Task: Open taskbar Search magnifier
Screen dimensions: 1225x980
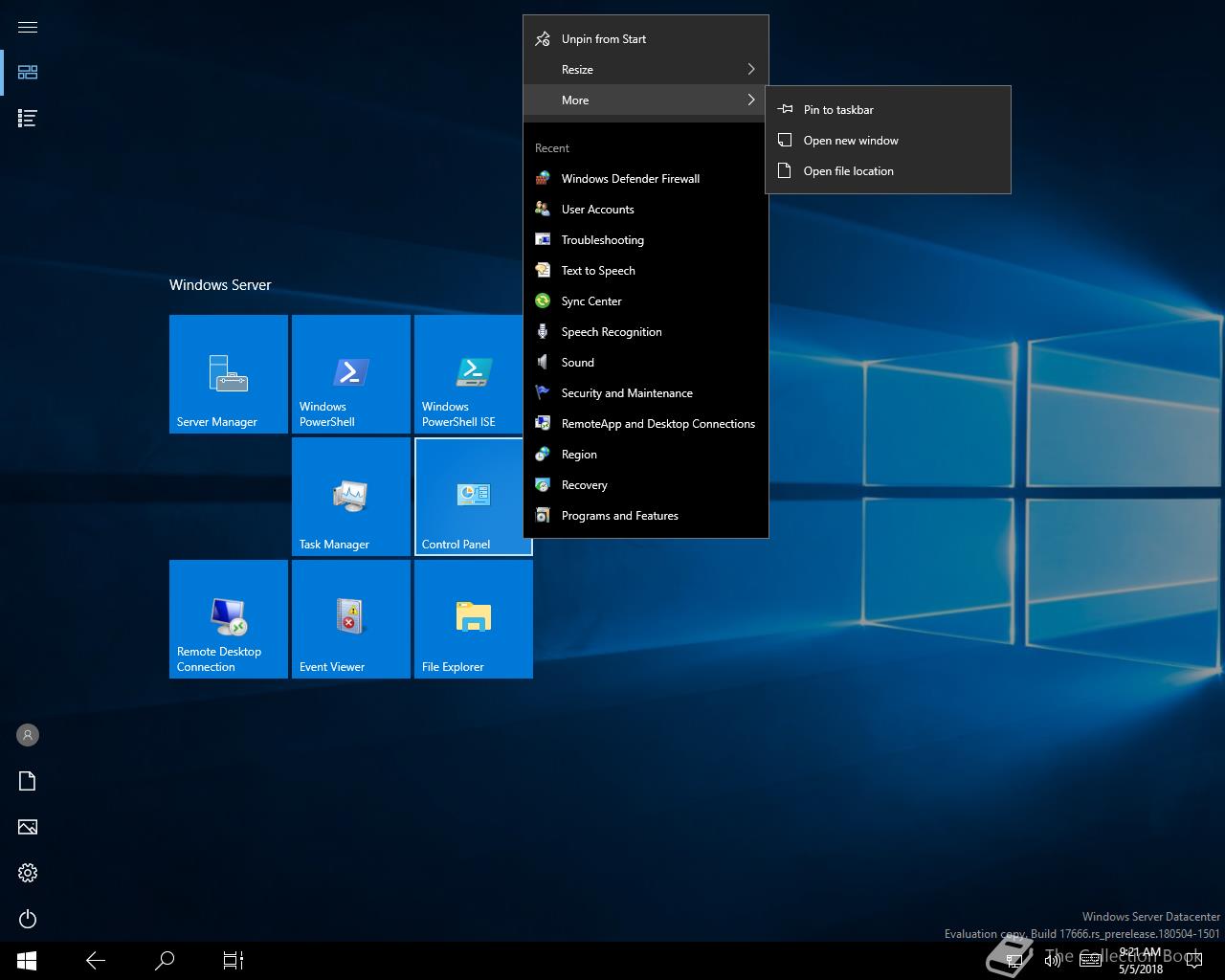Action: (x=165, y=961)
